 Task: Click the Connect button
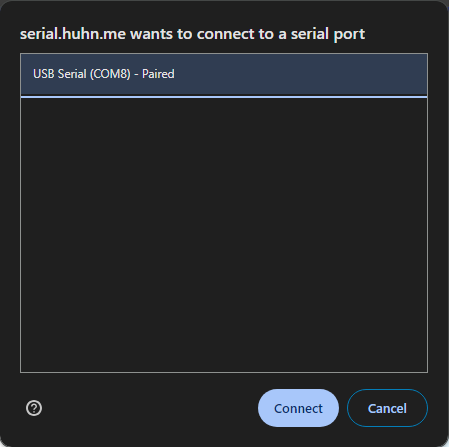pos(298,408)
